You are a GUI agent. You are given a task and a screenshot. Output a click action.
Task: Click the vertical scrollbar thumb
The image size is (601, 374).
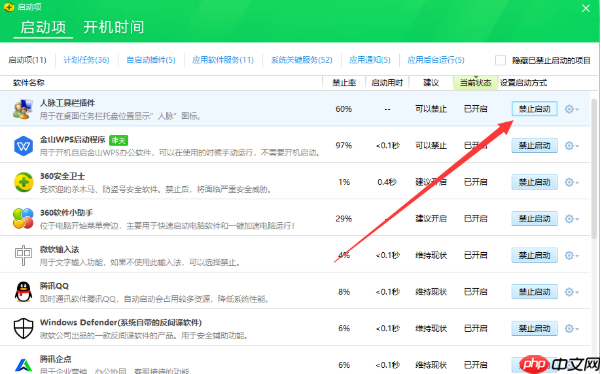click(594, 169)
